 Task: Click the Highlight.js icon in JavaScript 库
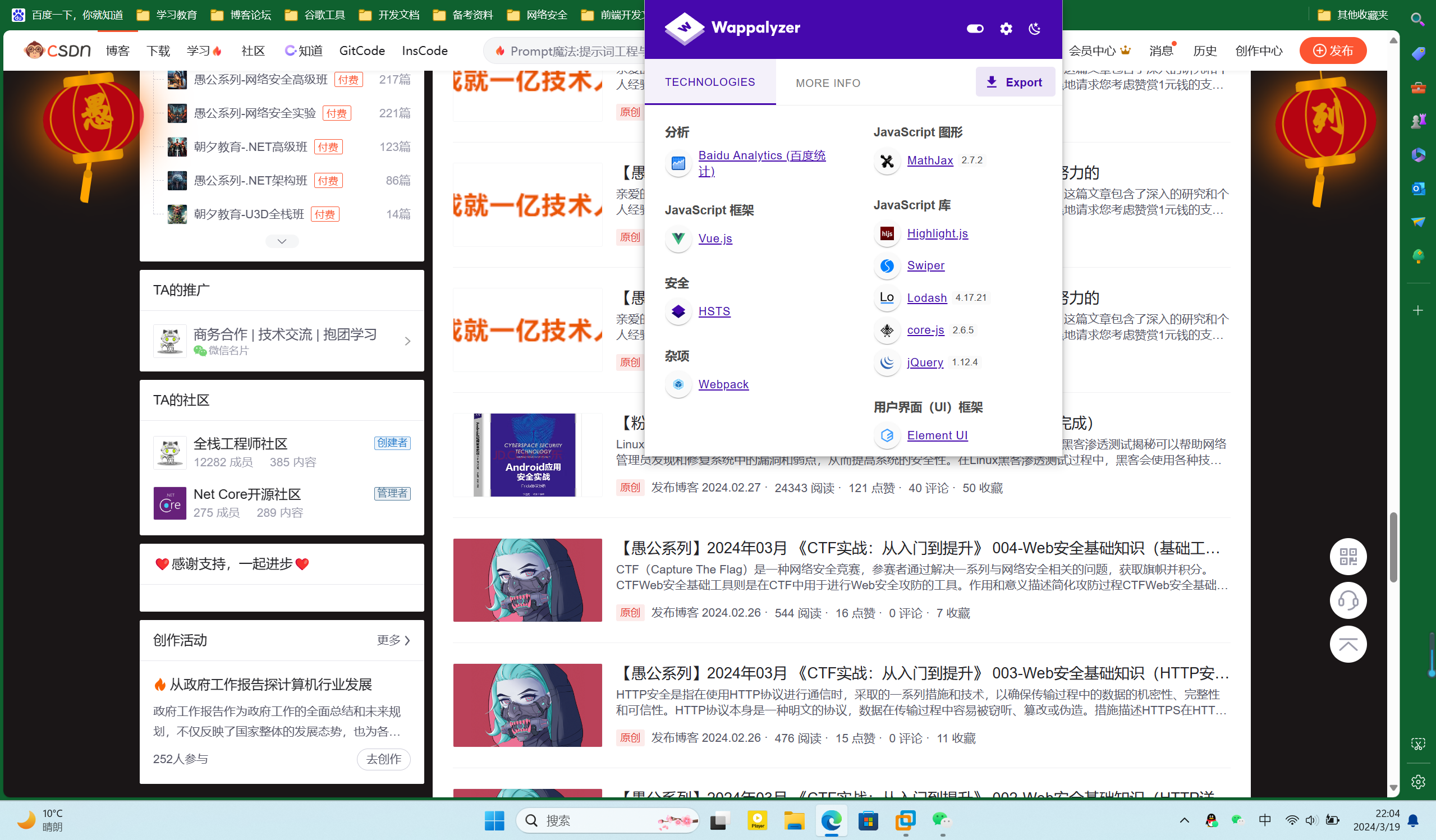click(x=887, y=234)
